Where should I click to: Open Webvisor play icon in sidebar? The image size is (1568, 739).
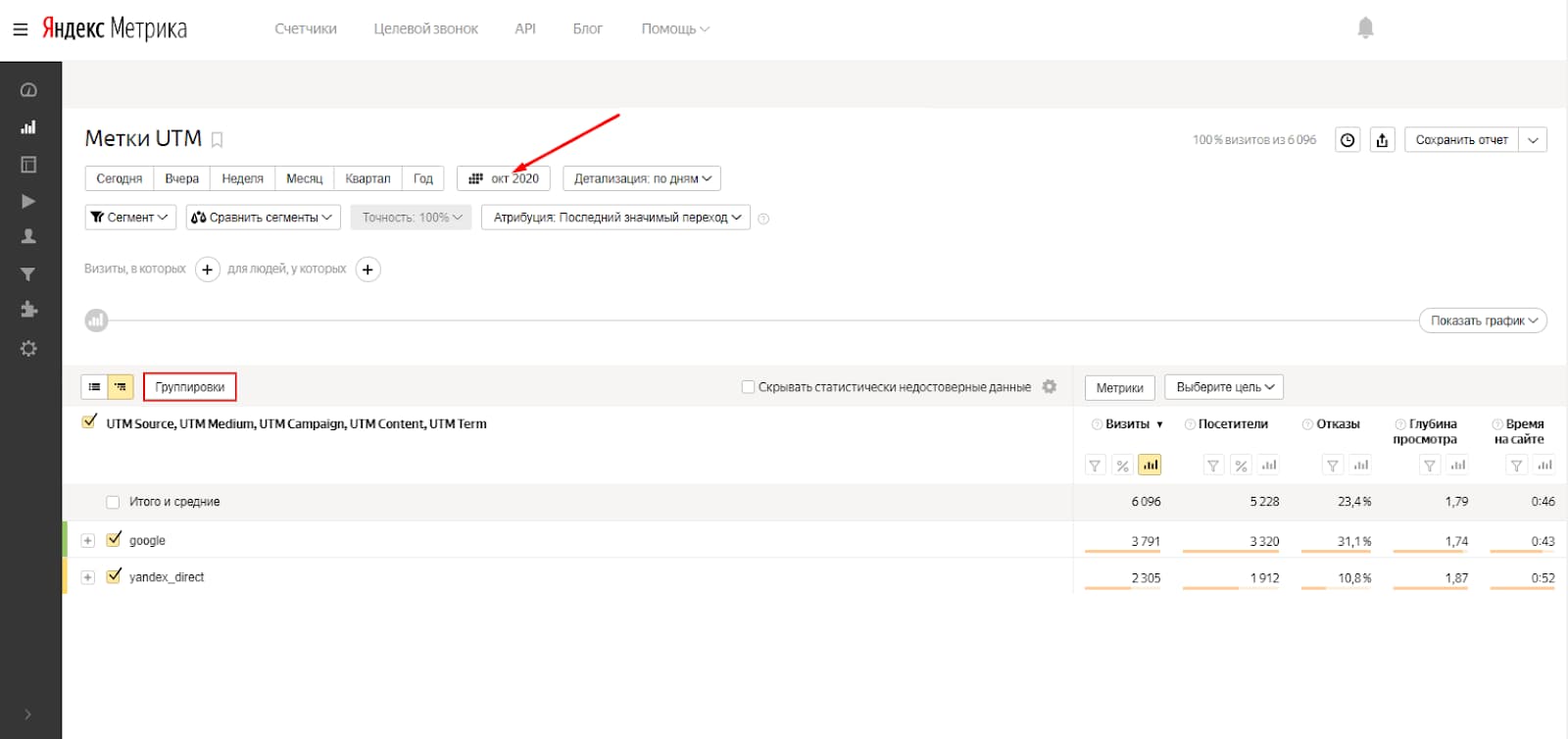[28, 201]
